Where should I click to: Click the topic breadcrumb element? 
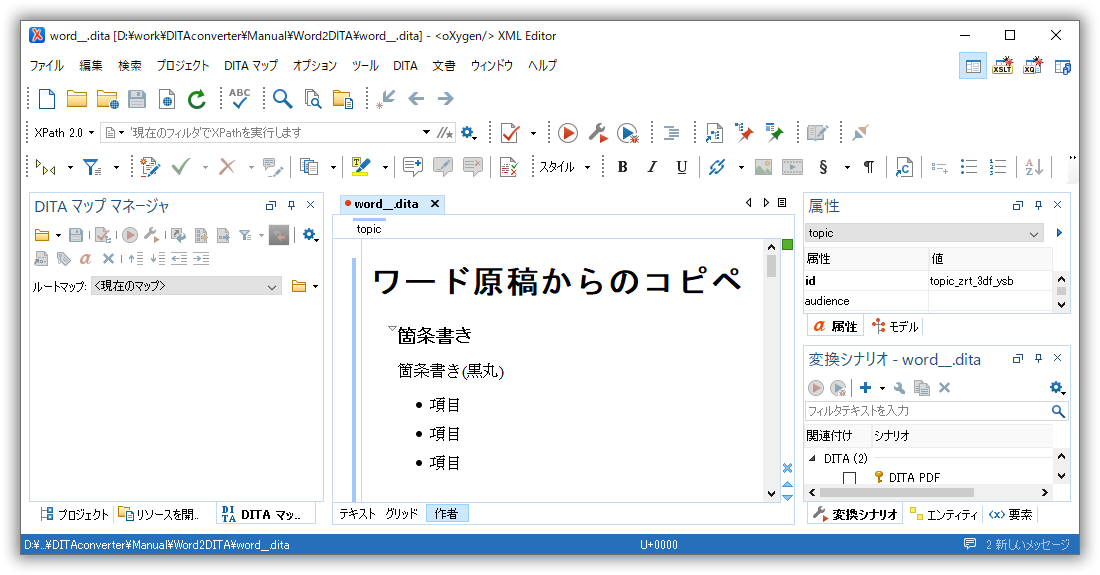[x=369, y=229]
